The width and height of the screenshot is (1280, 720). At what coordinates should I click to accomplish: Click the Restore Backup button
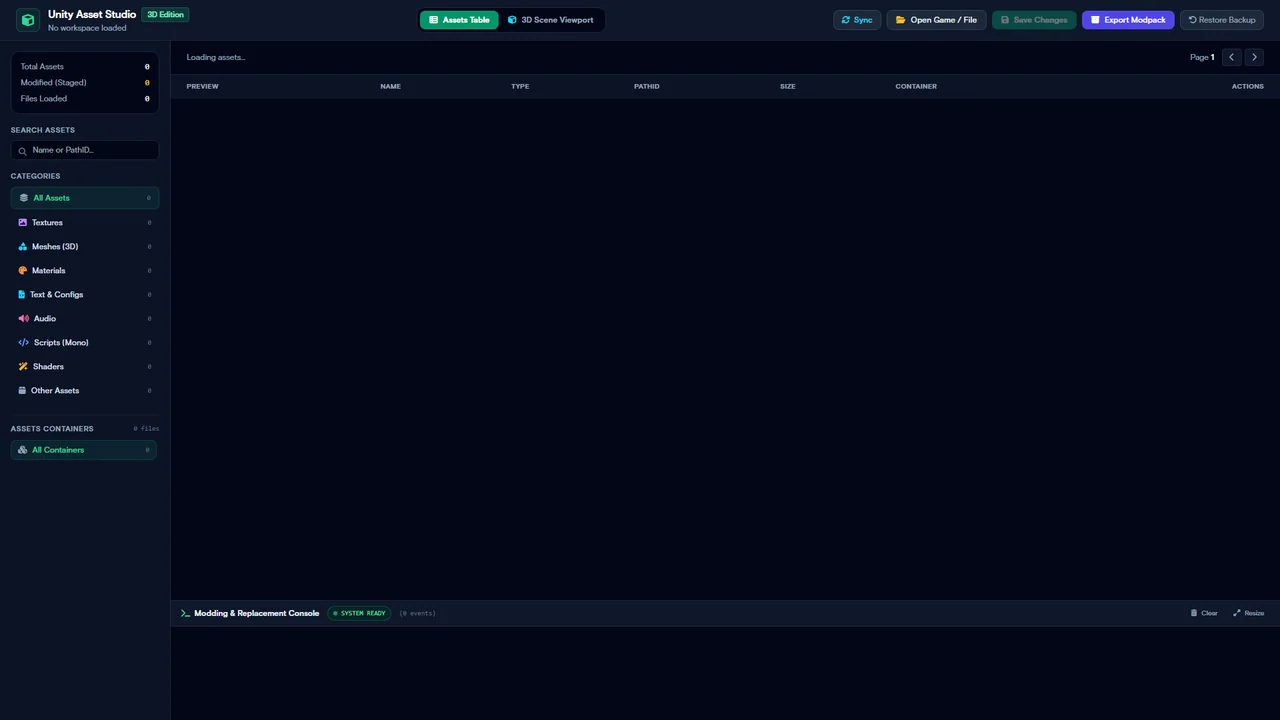tap(1222, 20)
